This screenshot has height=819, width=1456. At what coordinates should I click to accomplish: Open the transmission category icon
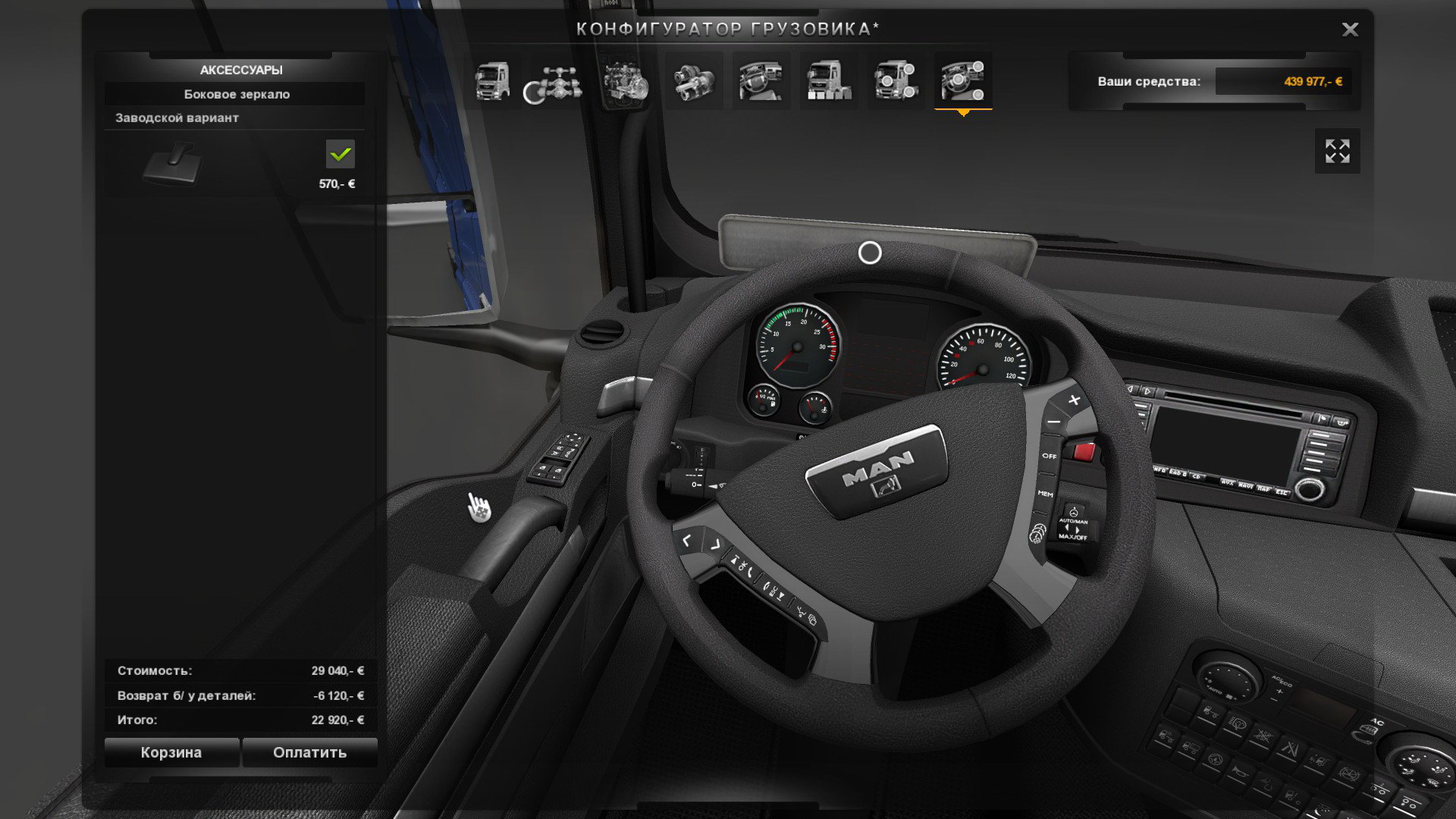693,81
